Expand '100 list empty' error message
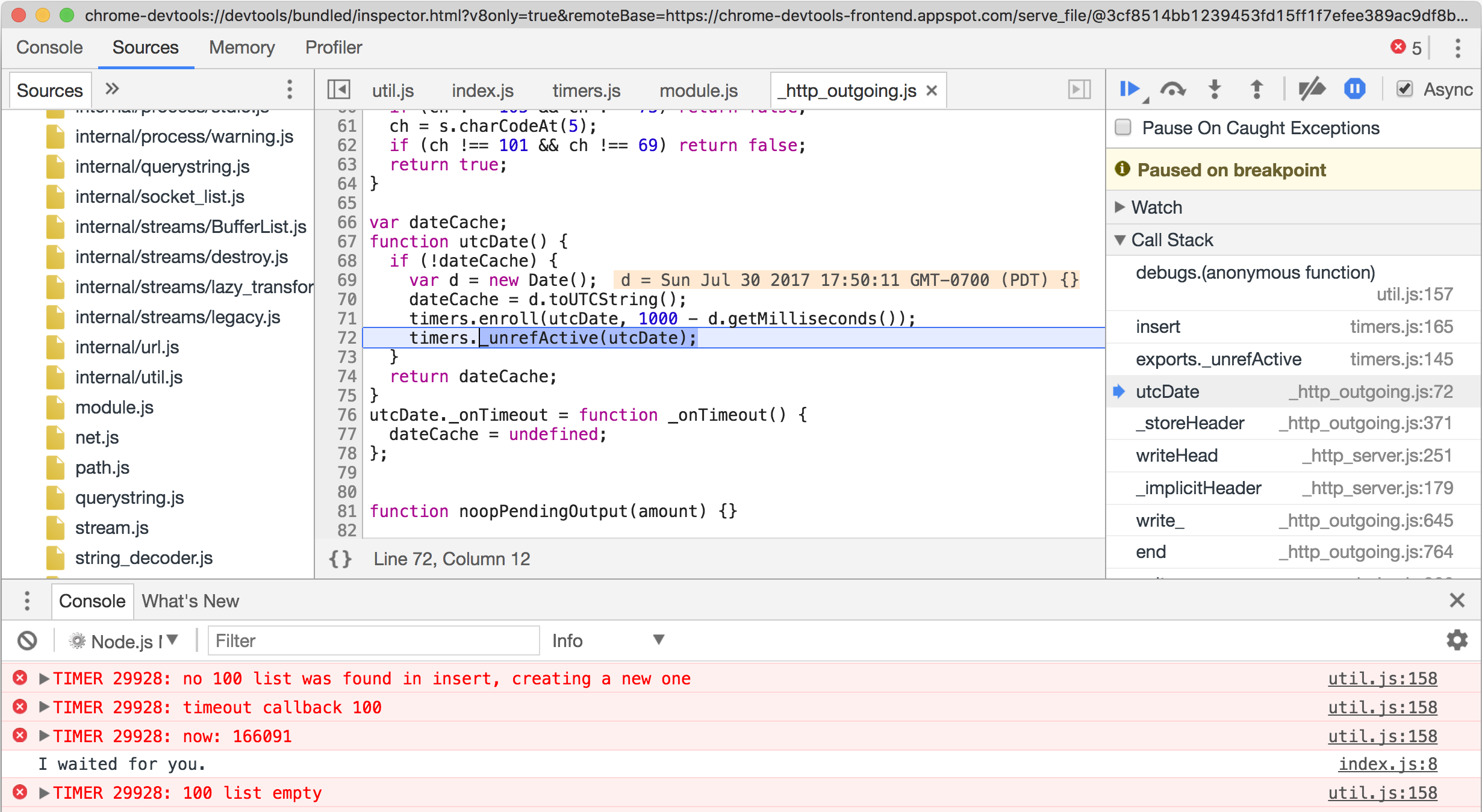The width and height of the screenshot is (1482, 812). coord(44,792)
